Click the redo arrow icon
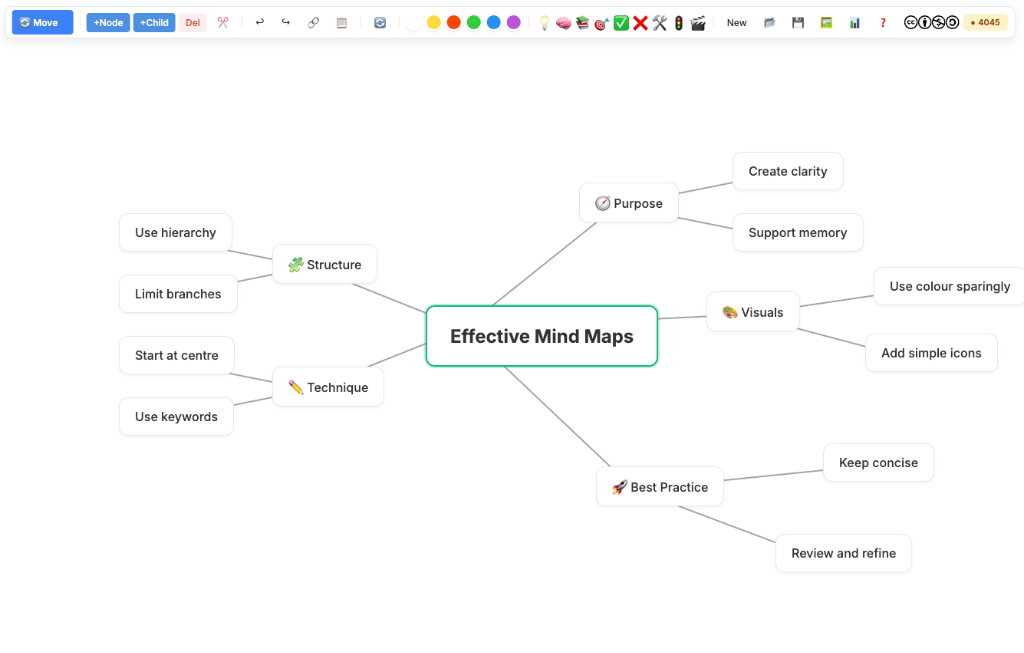The width and height of the screenshot is (1024, 653). pyautogui.click(x=286, y=21)
